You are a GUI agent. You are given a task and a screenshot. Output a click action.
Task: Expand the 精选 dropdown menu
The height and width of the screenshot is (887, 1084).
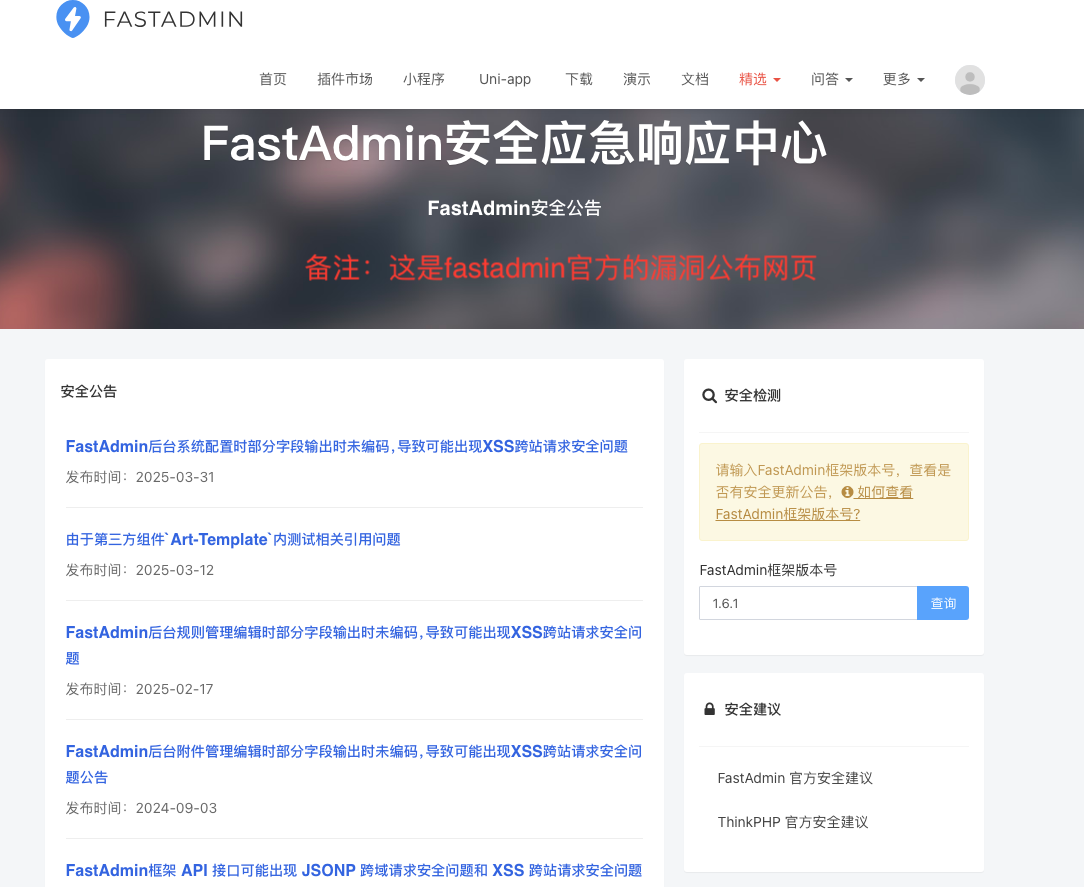click(x=759, y=79)
